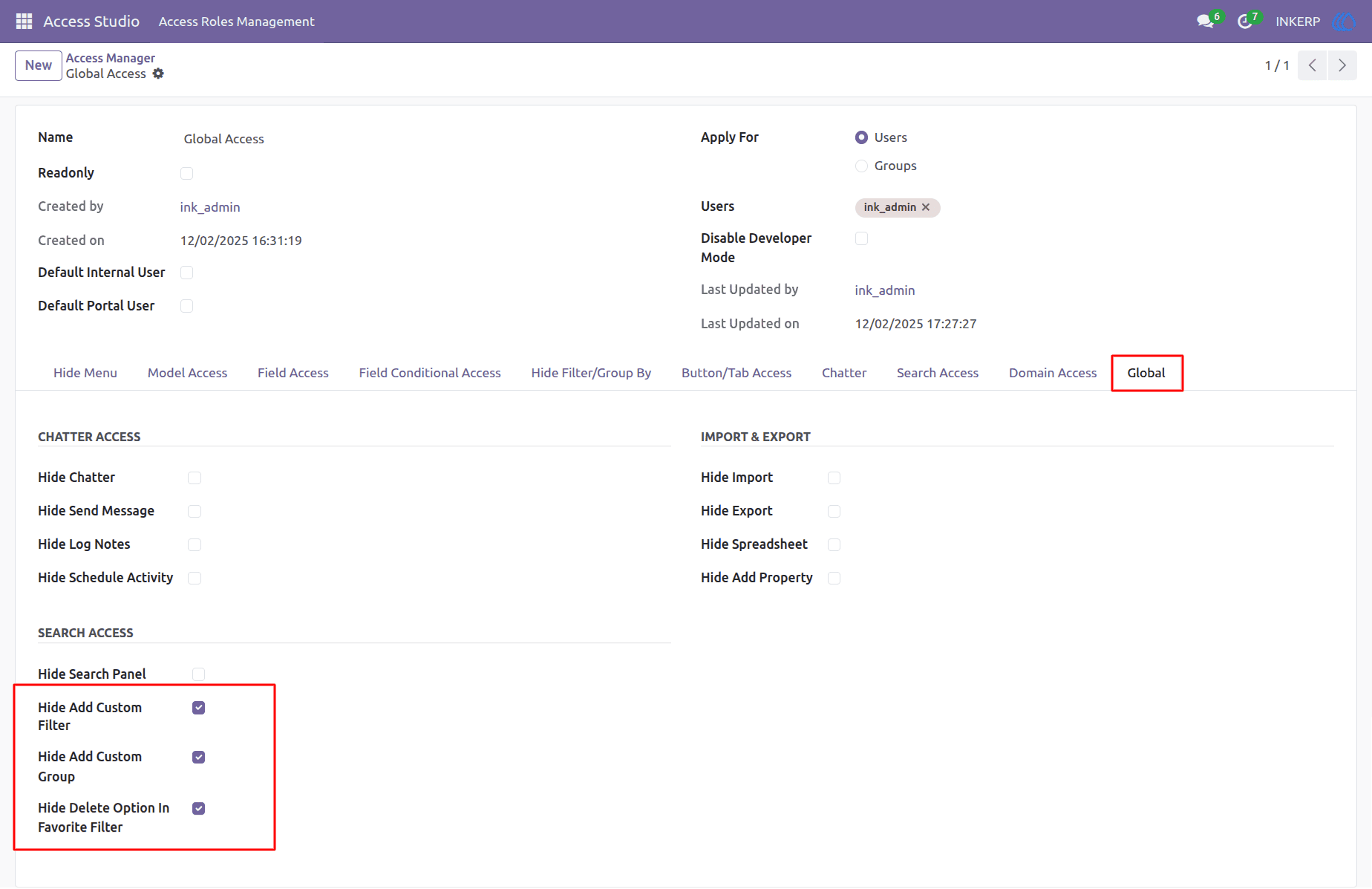Go to next record arrow
The width and height of the screenshot is (1372, 889).
[x=1342, y=65]
